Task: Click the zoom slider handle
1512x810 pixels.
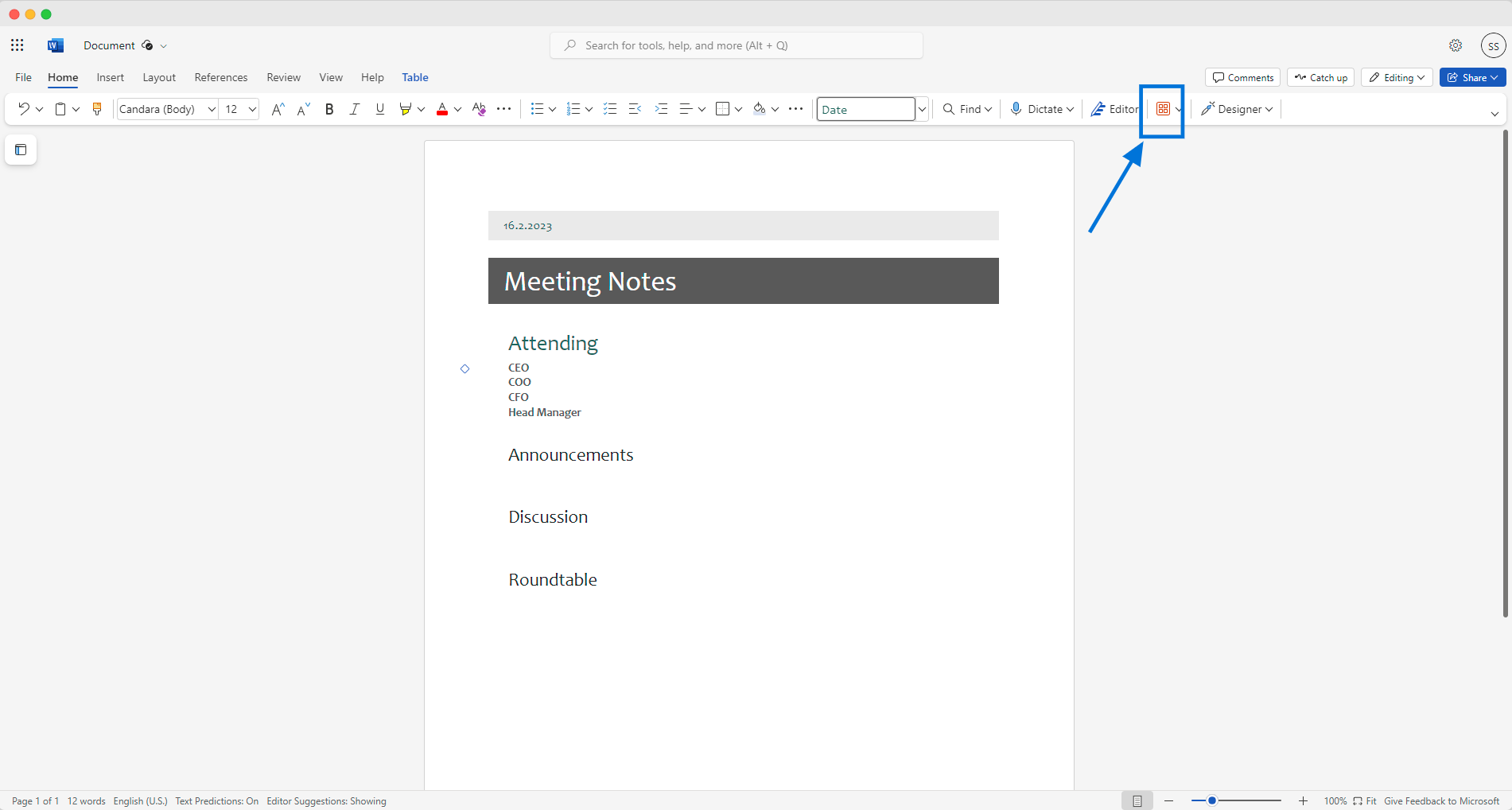Action: tap(1211, 800)
